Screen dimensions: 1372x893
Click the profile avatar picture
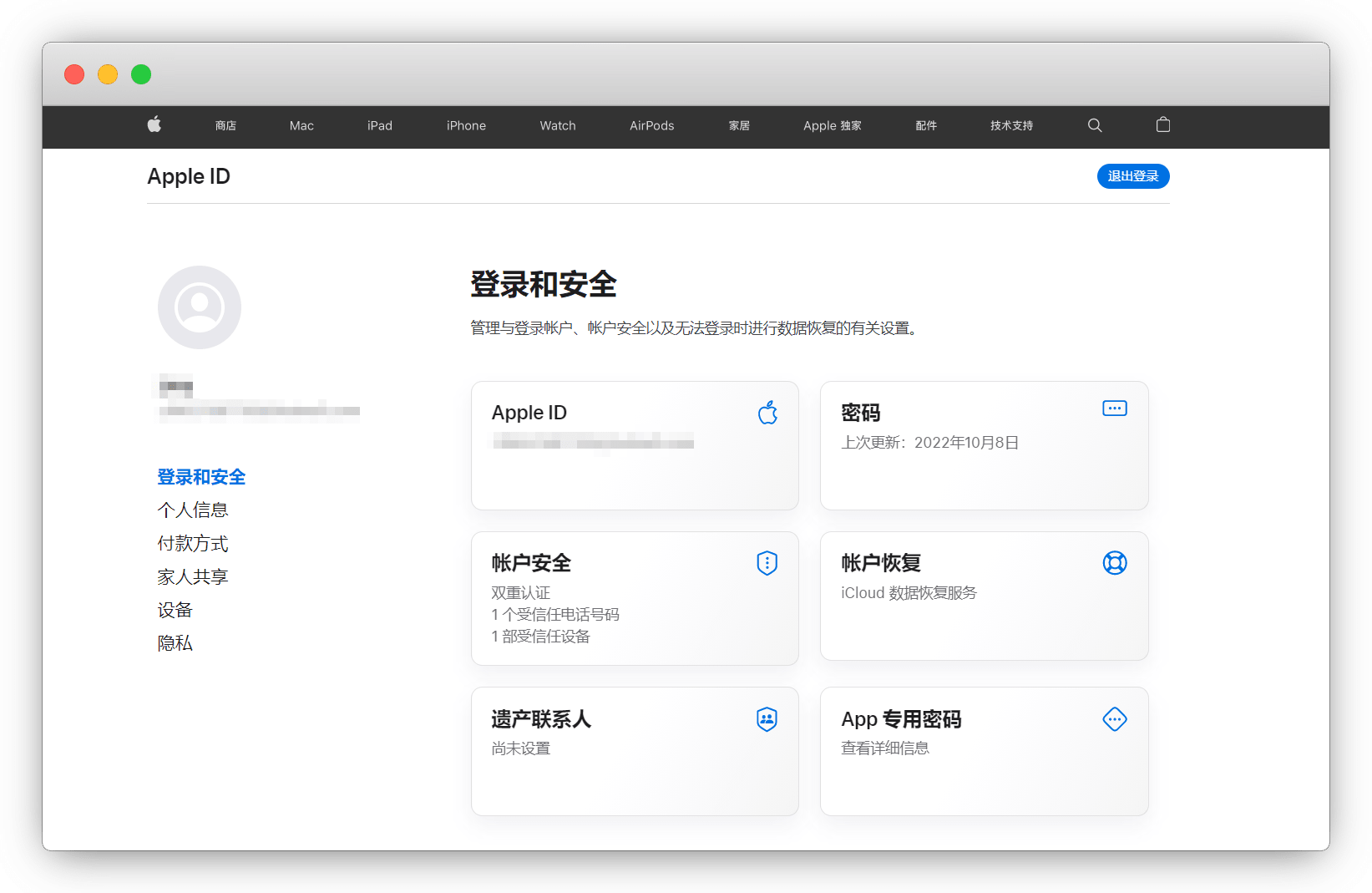200,307
